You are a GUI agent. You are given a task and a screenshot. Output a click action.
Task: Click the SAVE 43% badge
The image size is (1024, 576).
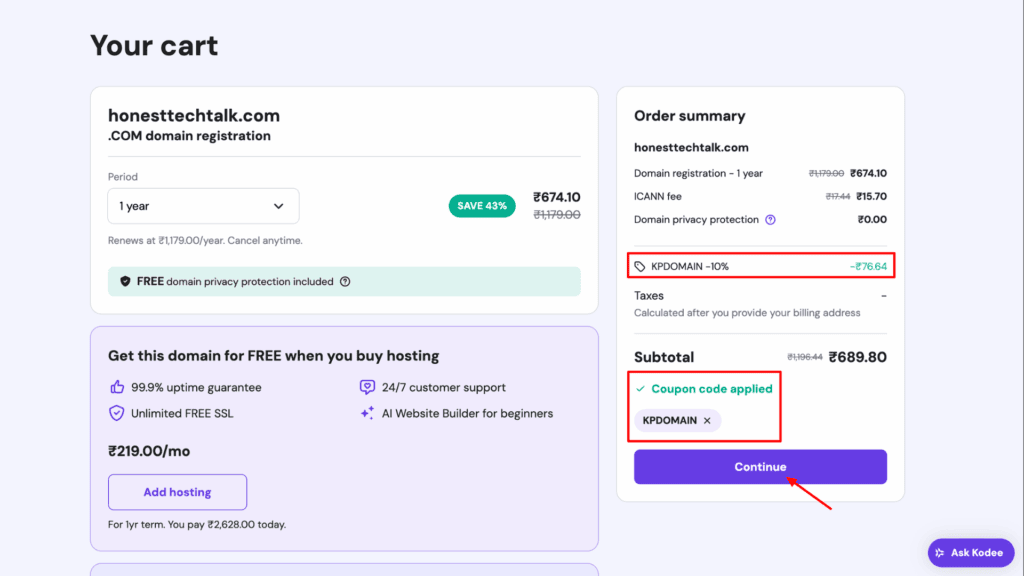click(x=482, y=204)
